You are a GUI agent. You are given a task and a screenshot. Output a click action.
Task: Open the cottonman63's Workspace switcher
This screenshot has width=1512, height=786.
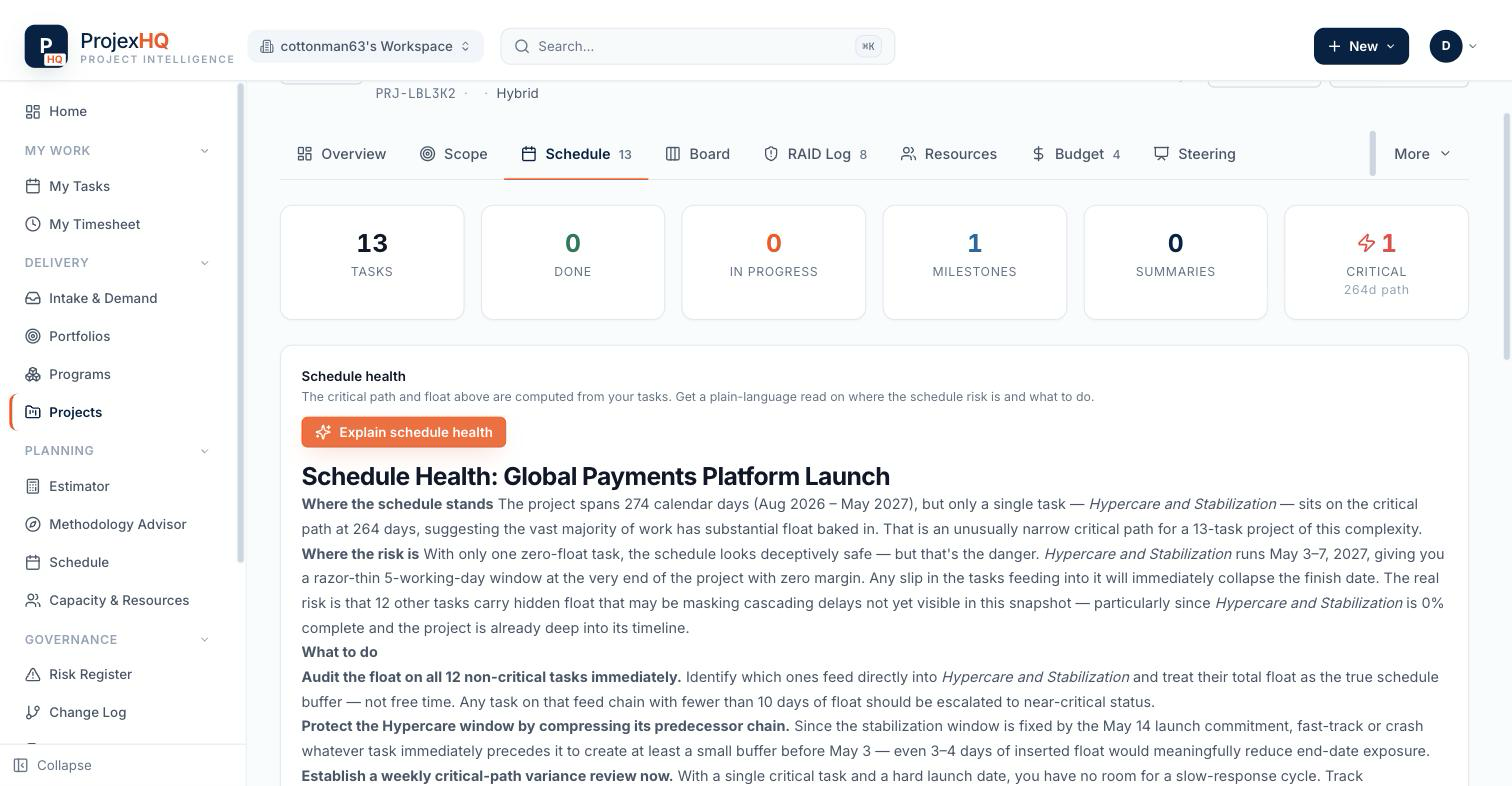365,46
